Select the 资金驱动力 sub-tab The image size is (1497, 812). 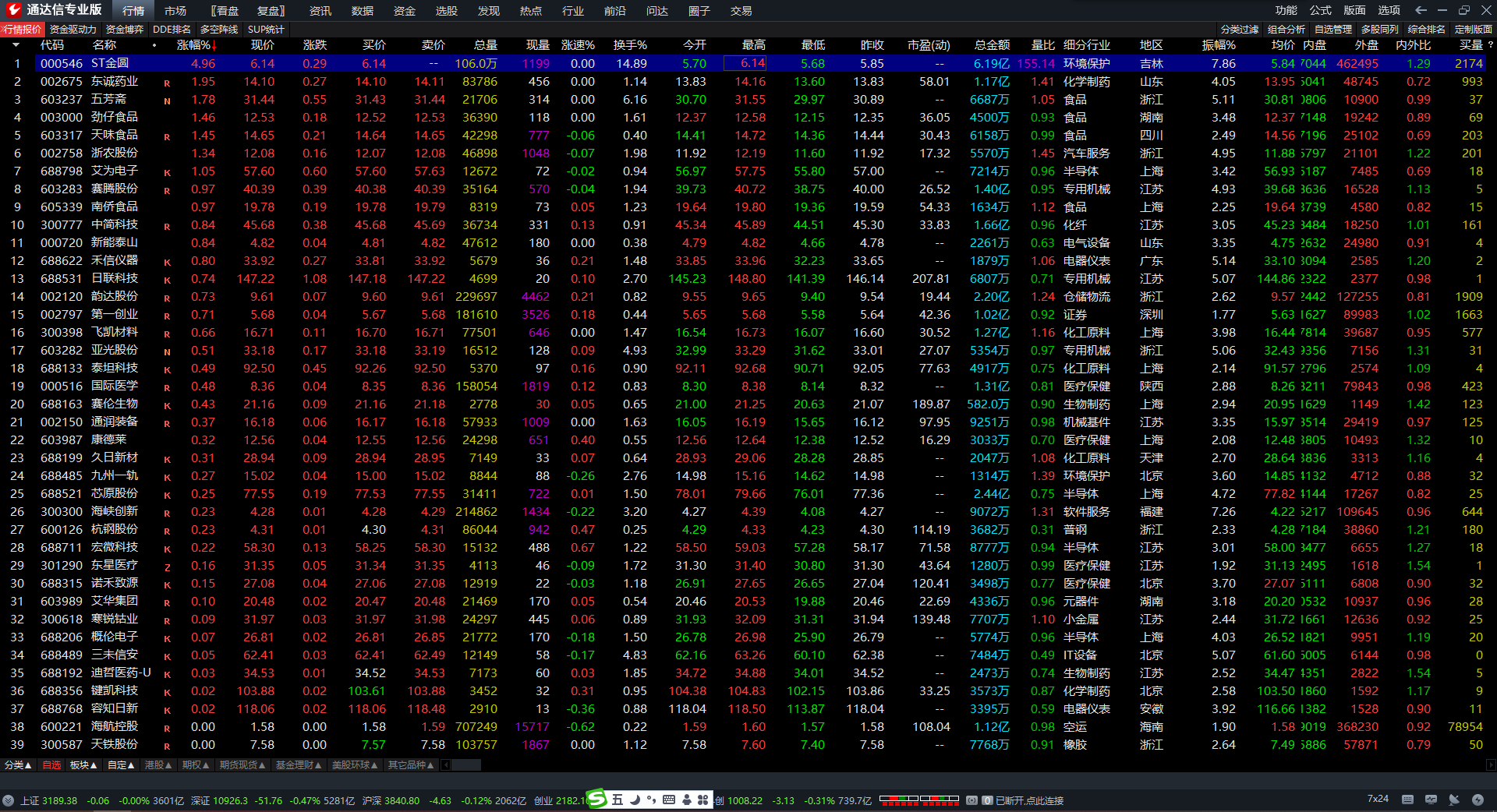(x=73, y=30)
